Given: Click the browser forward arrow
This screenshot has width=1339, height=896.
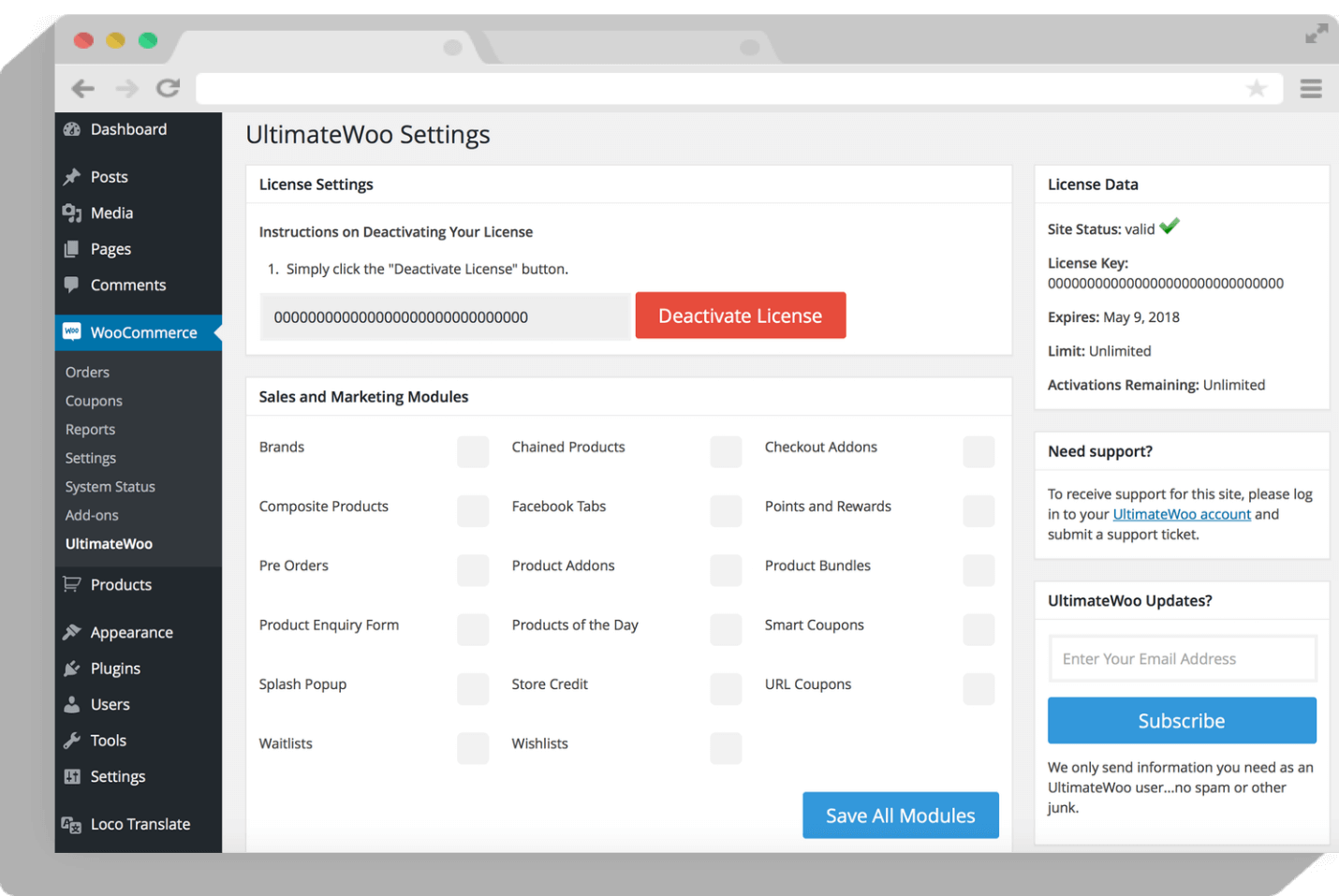Looking at the screenshot, I should 126,88.
